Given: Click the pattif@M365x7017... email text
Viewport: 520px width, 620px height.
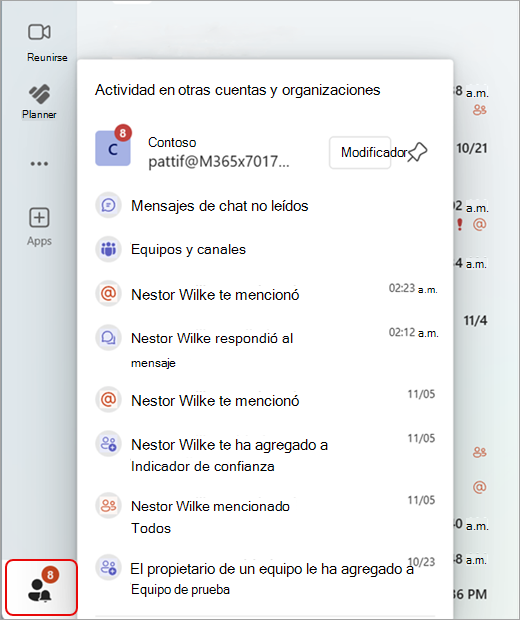Looking at the screenshot, I should pos(219,162).
